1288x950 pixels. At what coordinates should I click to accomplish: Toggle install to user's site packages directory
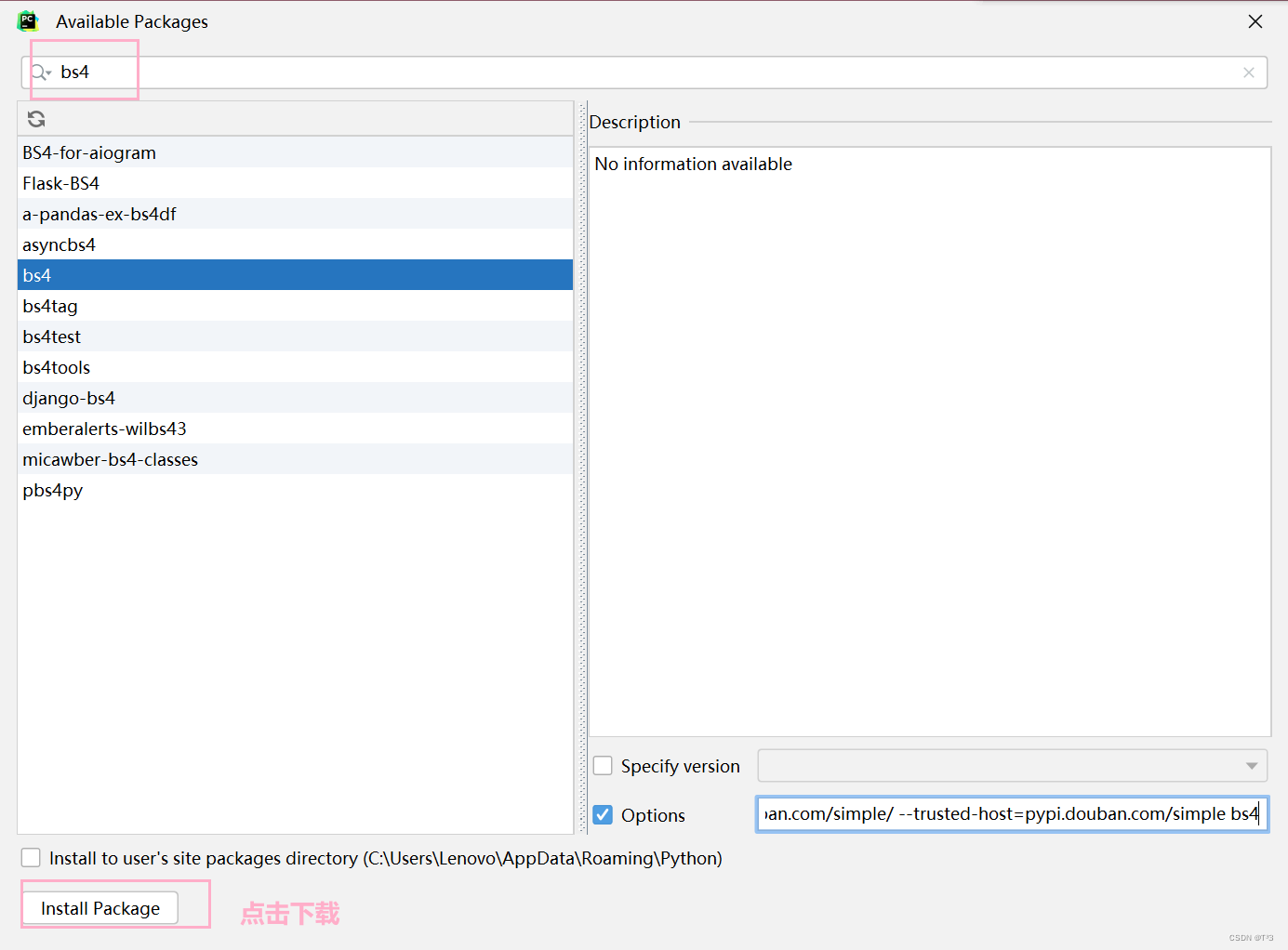31,858
